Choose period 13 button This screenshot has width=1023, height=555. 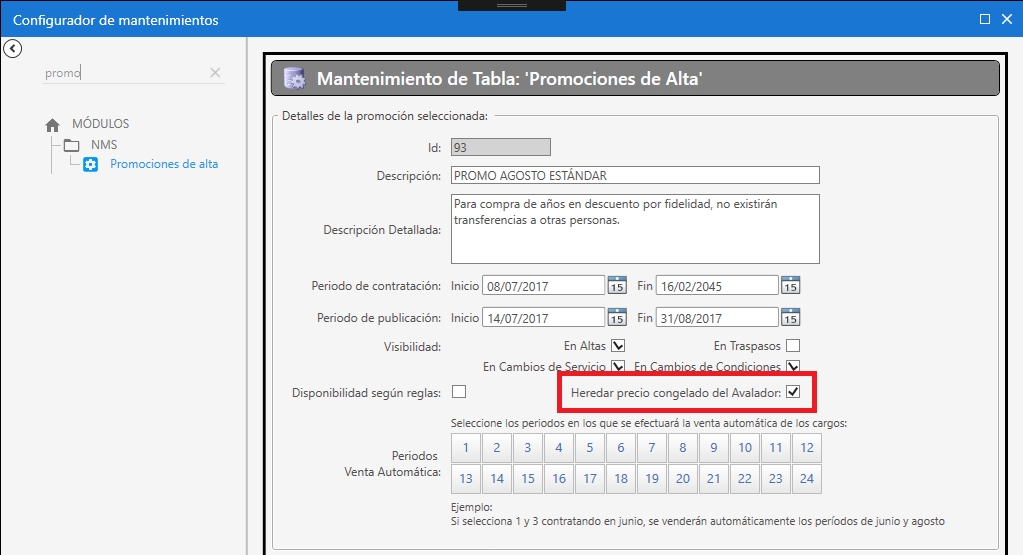click(x=466, y=479)
